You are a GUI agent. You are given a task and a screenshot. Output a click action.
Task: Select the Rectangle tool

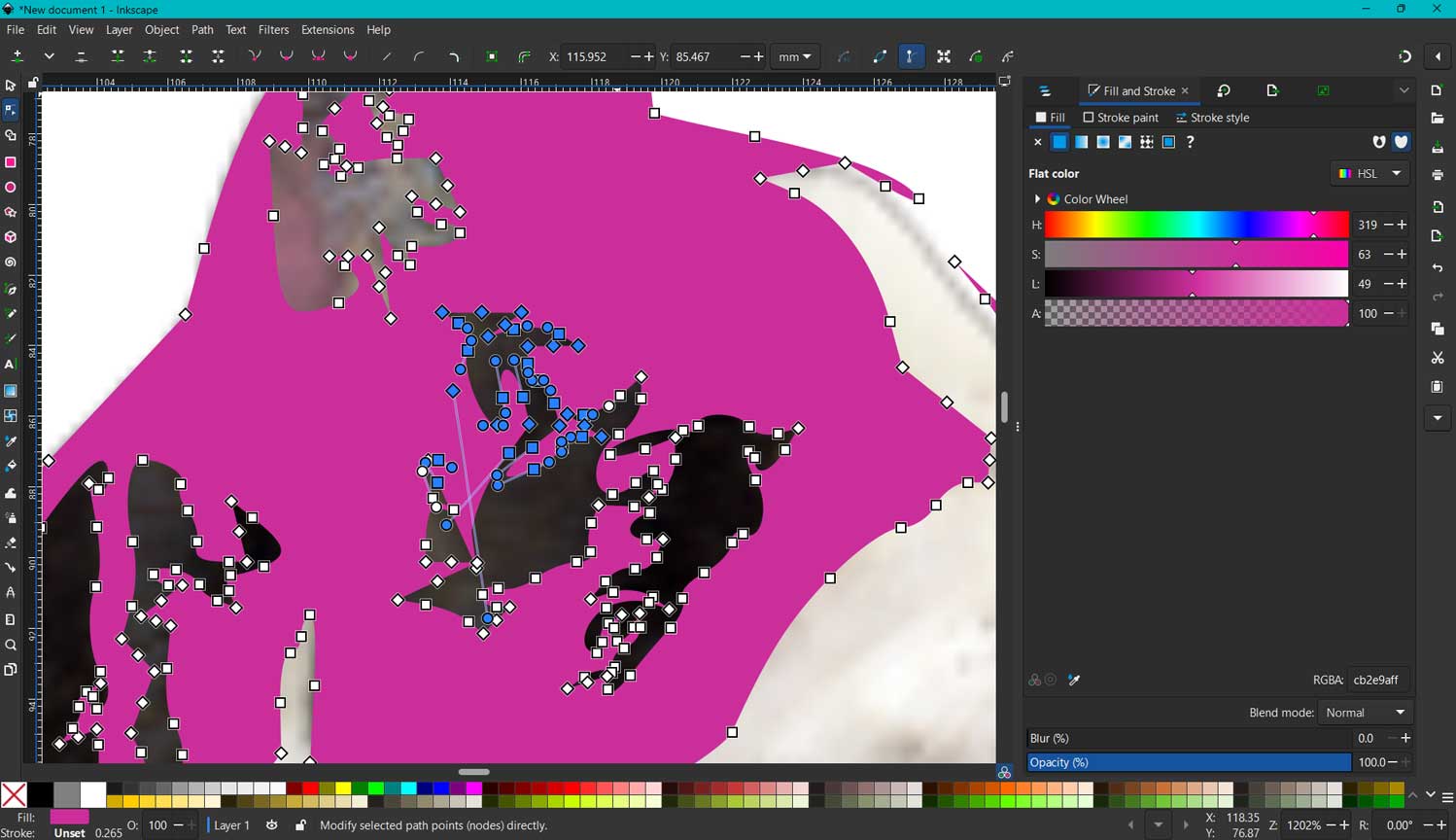[10, 162]
